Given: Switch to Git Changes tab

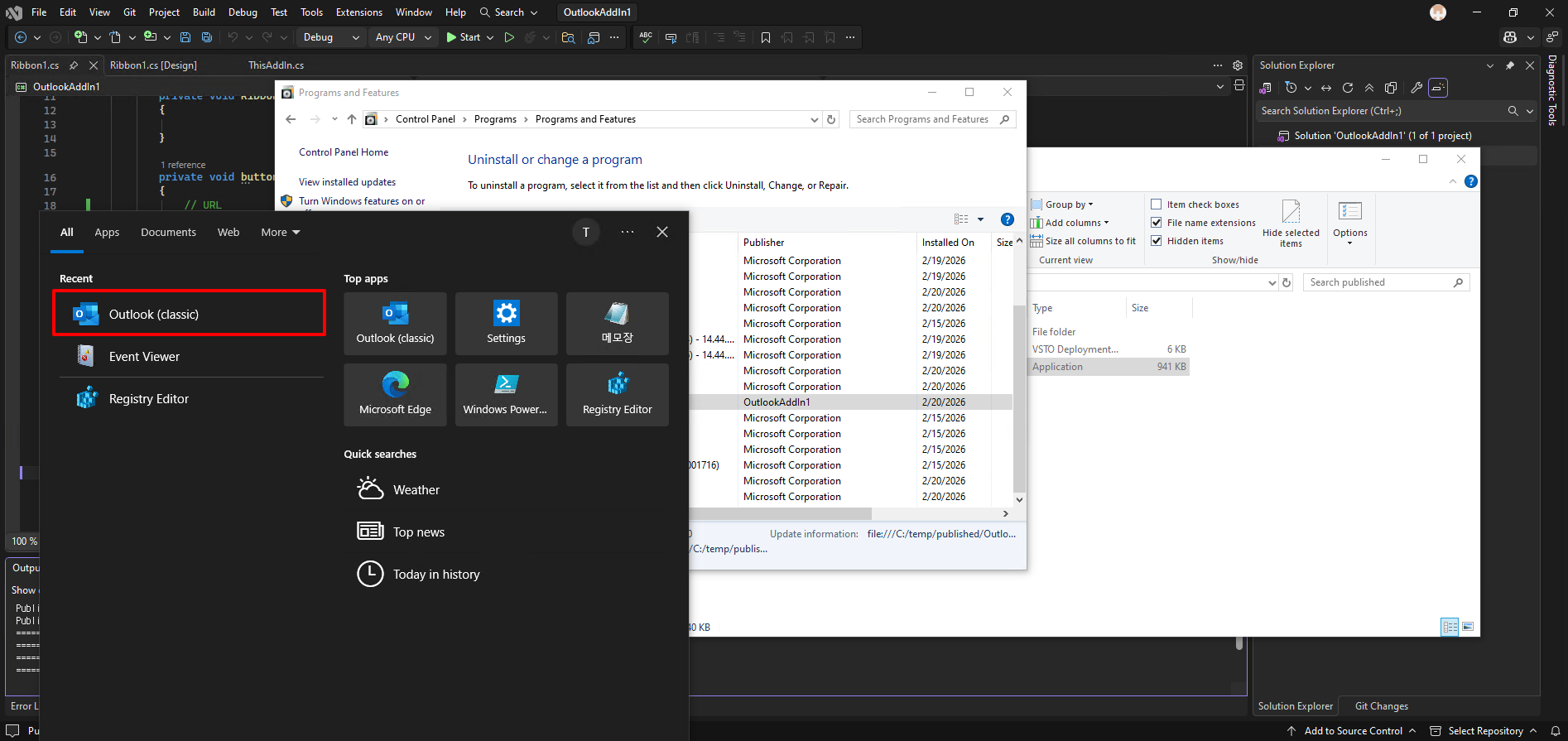Looking at the screenshot, I should 1381,706.
